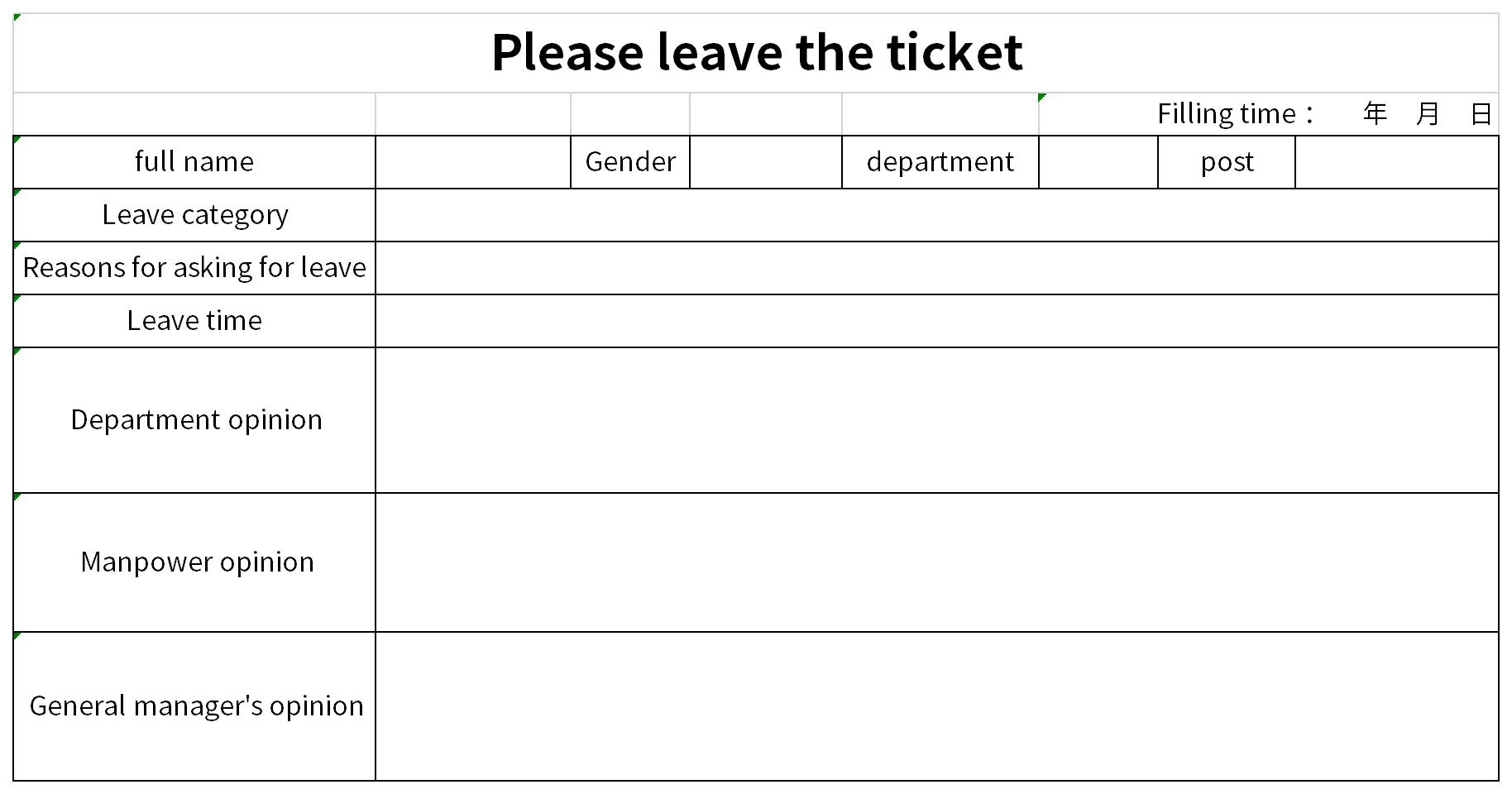This screenshot has height=794, width=1512.
Task: Click the 'Filling time' date cell
Action: pos(1269,114)
